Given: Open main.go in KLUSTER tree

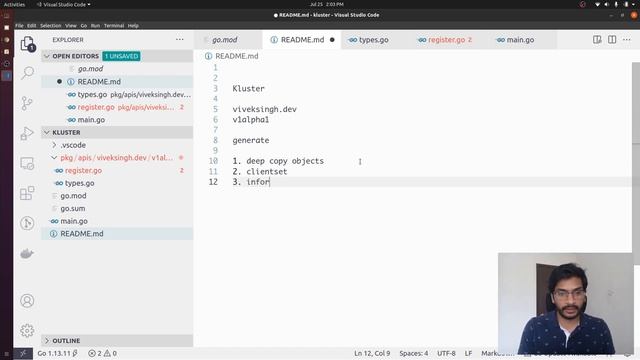Looking at the screenshot, I should coord(117,221).
